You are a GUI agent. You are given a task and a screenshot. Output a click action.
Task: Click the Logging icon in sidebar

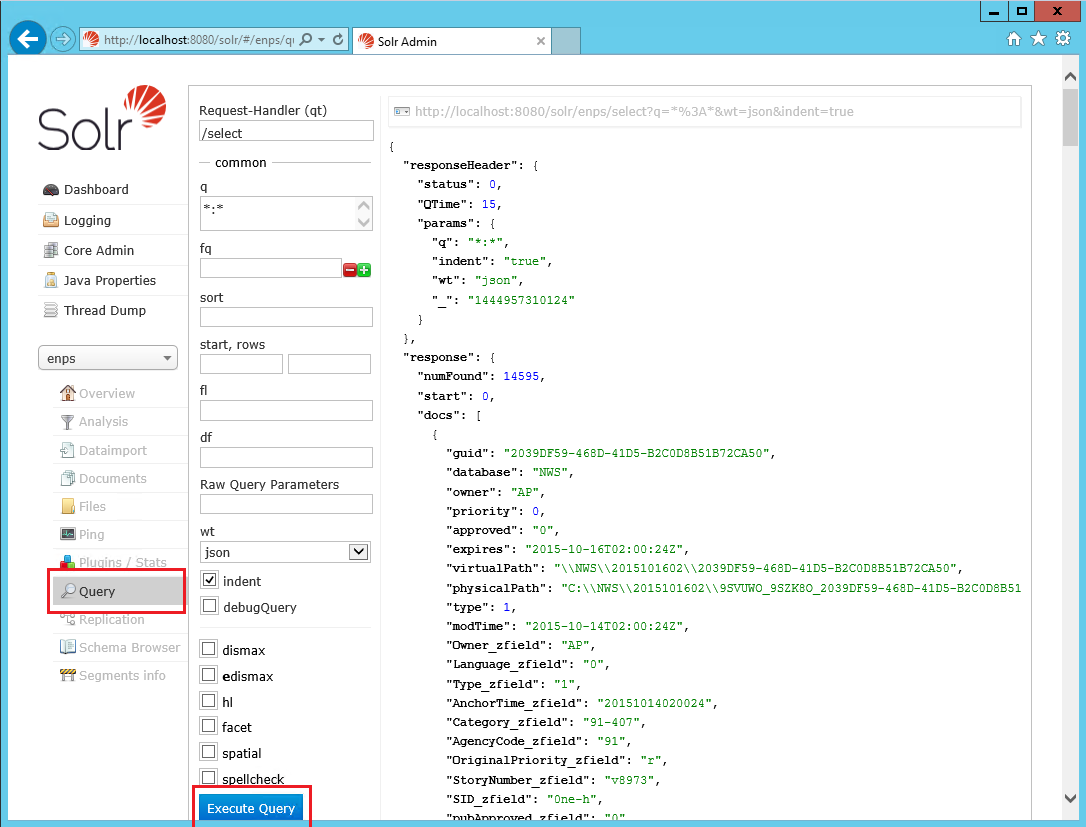pyautogui.click(x=51, y=220)
